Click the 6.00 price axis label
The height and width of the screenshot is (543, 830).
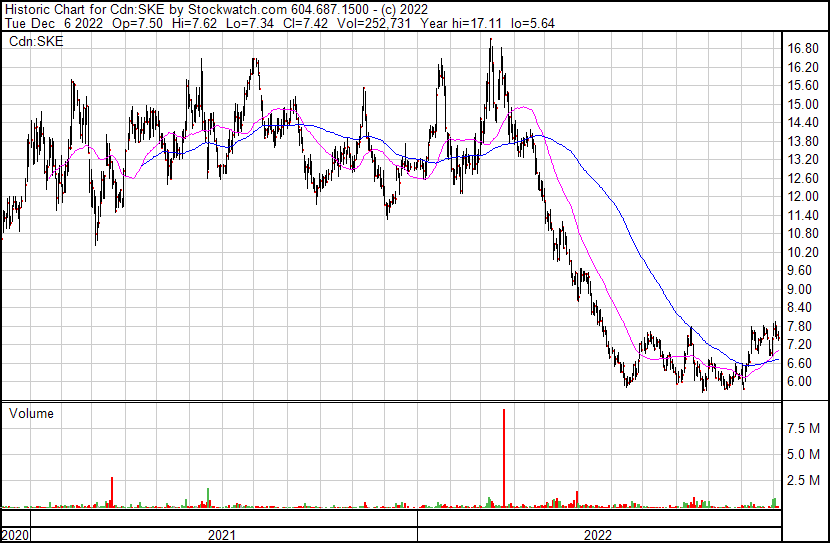click(x=801, y=381)
